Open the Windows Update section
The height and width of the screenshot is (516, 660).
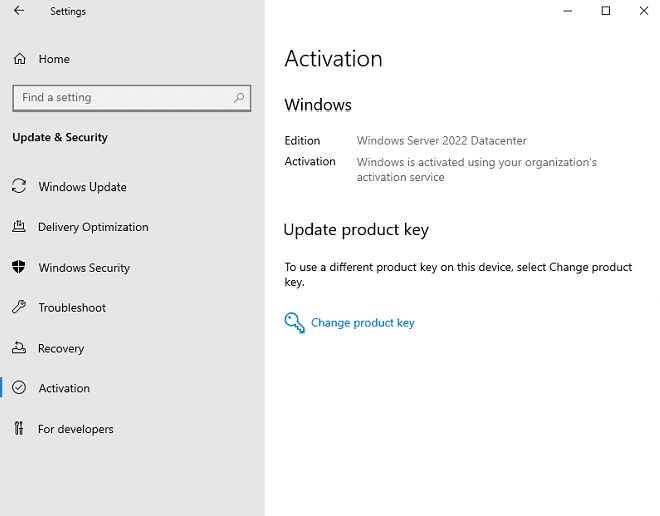click(x=82, y=187)
